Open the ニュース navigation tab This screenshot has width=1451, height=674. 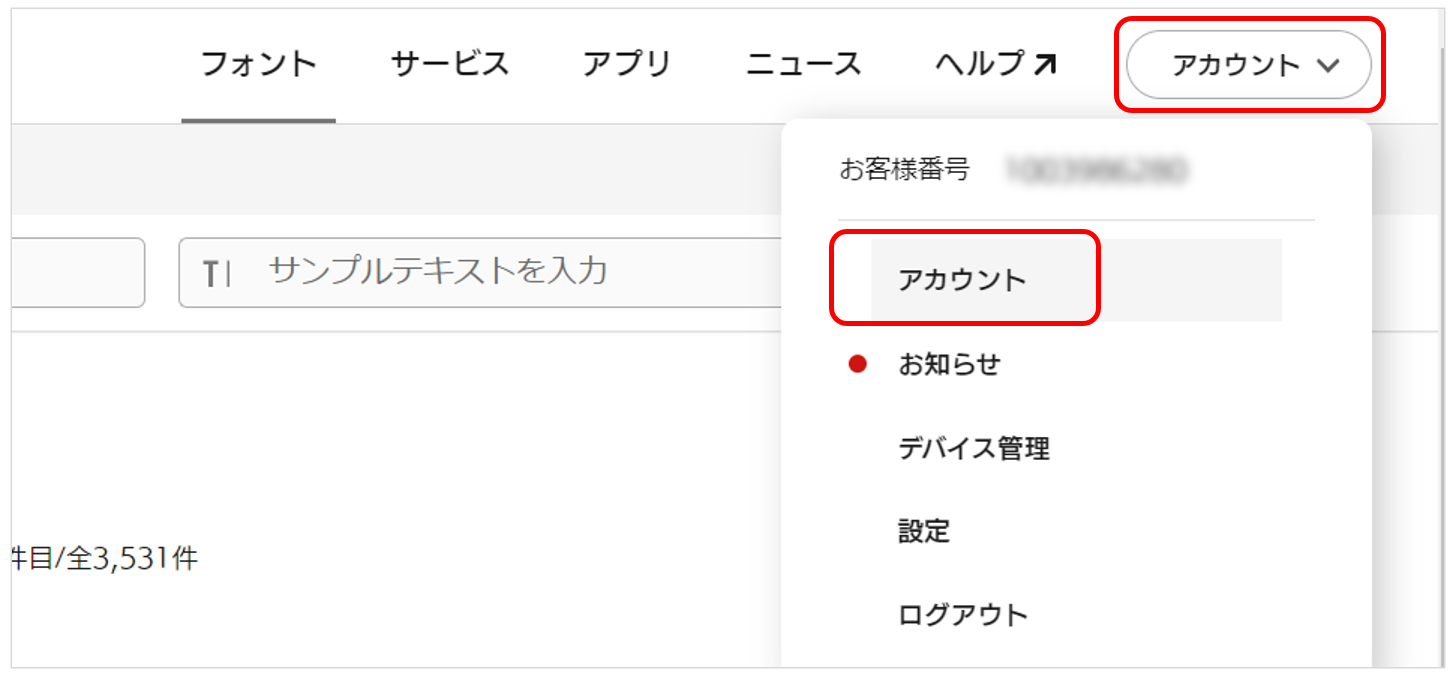803,65
